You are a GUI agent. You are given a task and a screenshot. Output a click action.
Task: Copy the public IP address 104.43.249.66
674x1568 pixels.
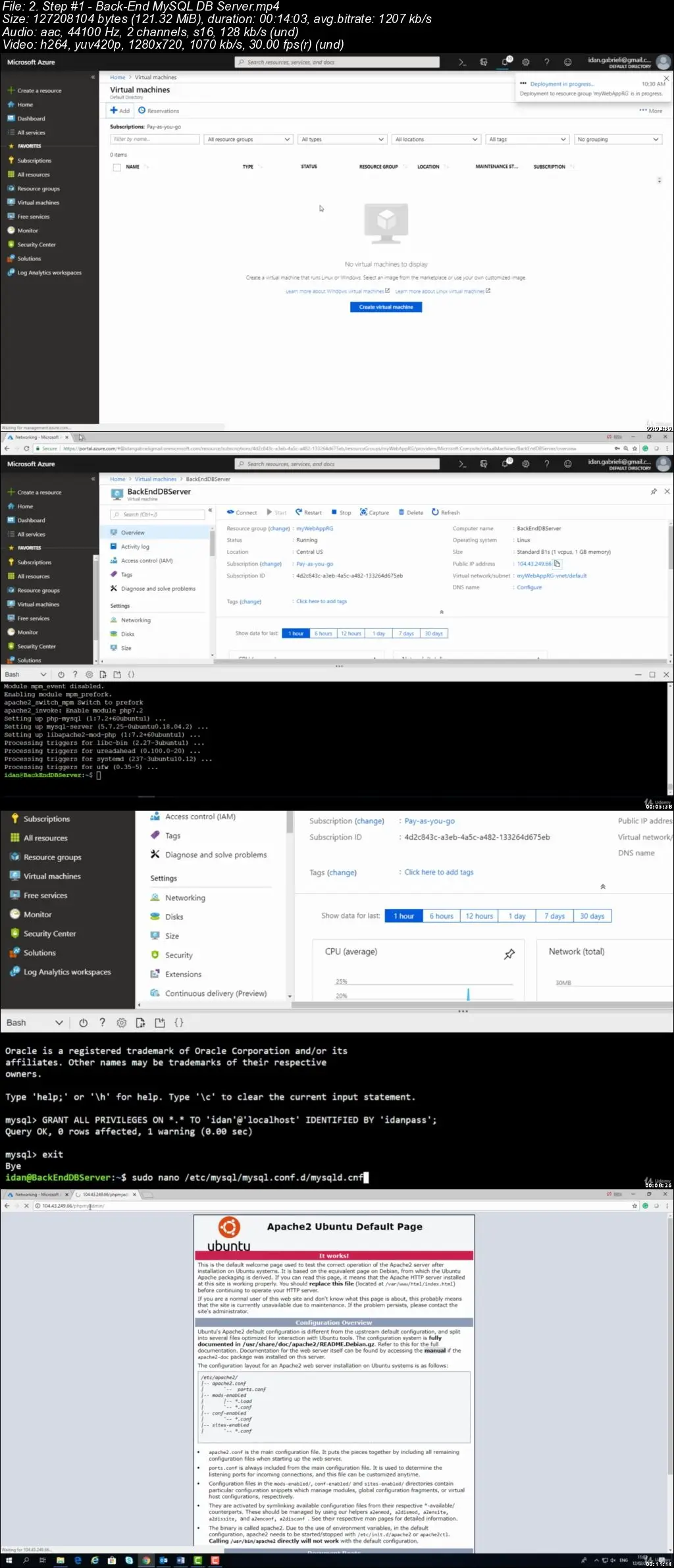point(557,564)
